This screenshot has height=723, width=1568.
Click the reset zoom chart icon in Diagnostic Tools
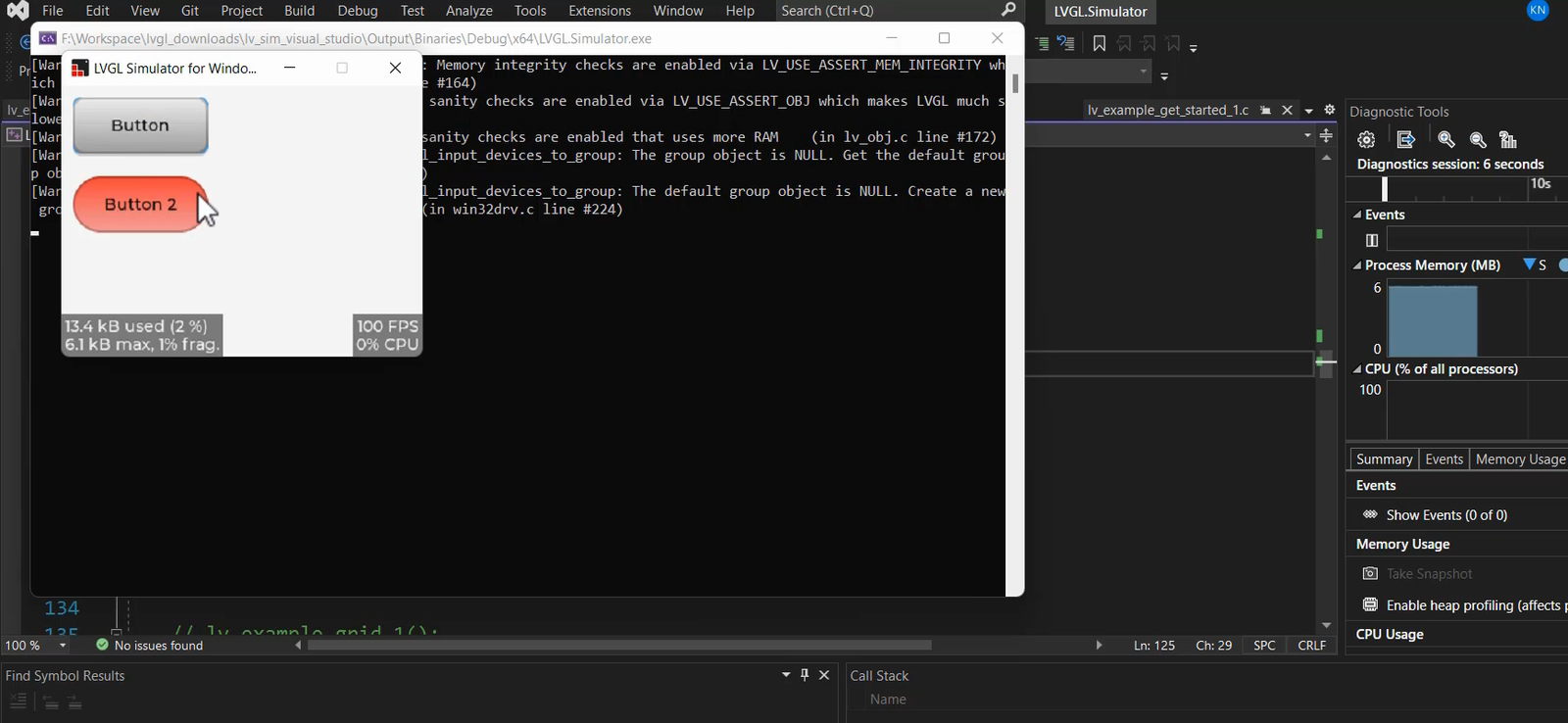(x=1508, y=139)
